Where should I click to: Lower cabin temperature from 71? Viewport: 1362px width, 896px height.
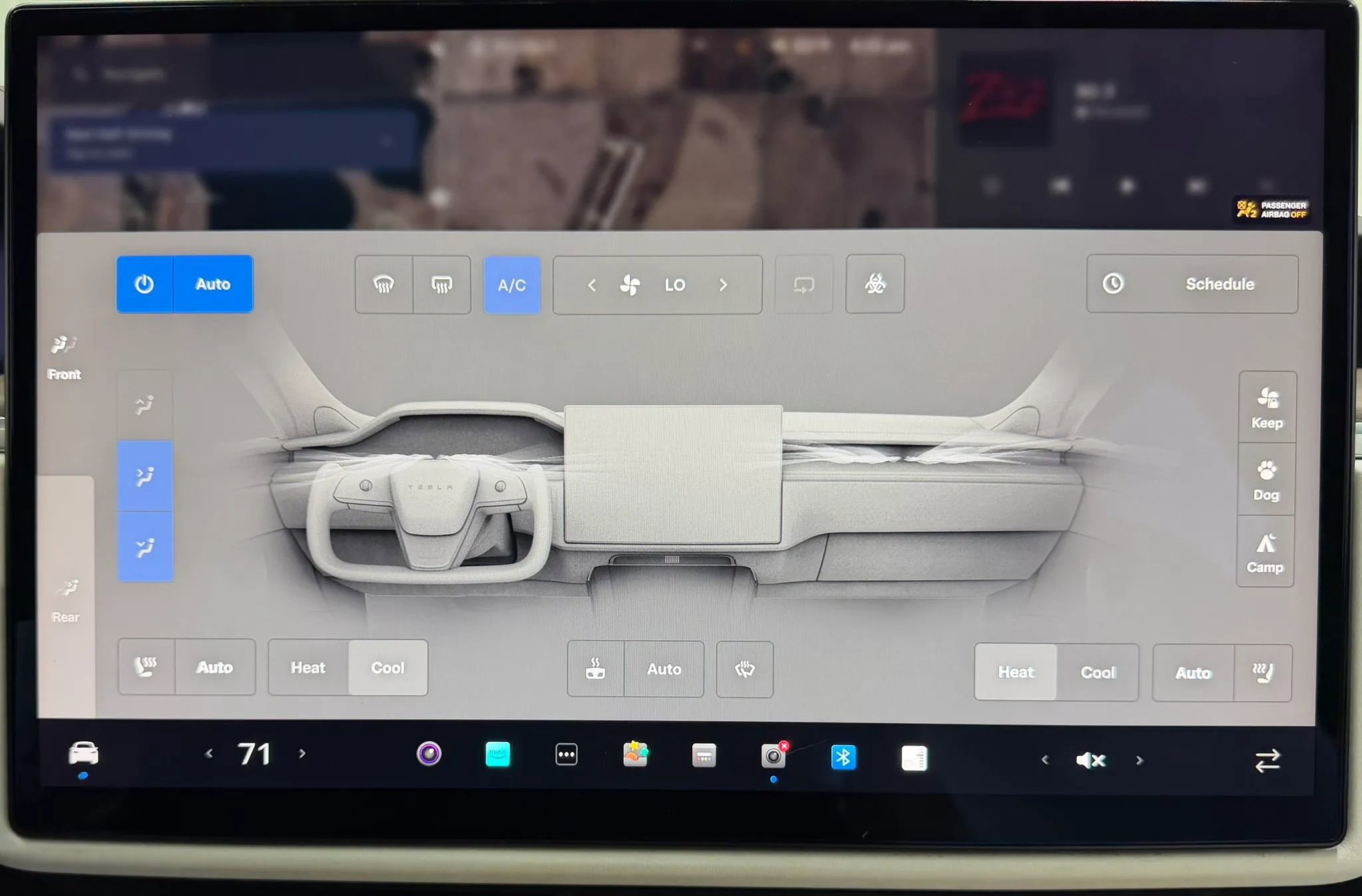[x=209, y=754]
